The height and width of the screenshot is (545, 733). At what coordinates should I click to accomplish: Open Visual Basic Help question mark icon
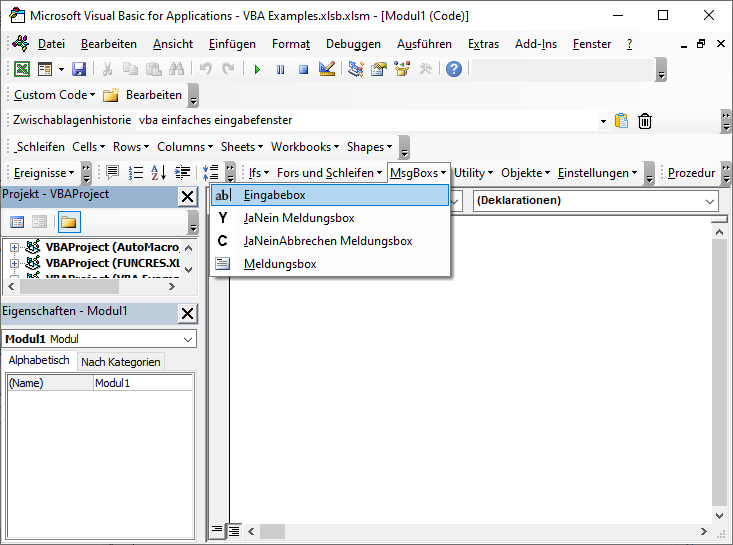point(453,69)
